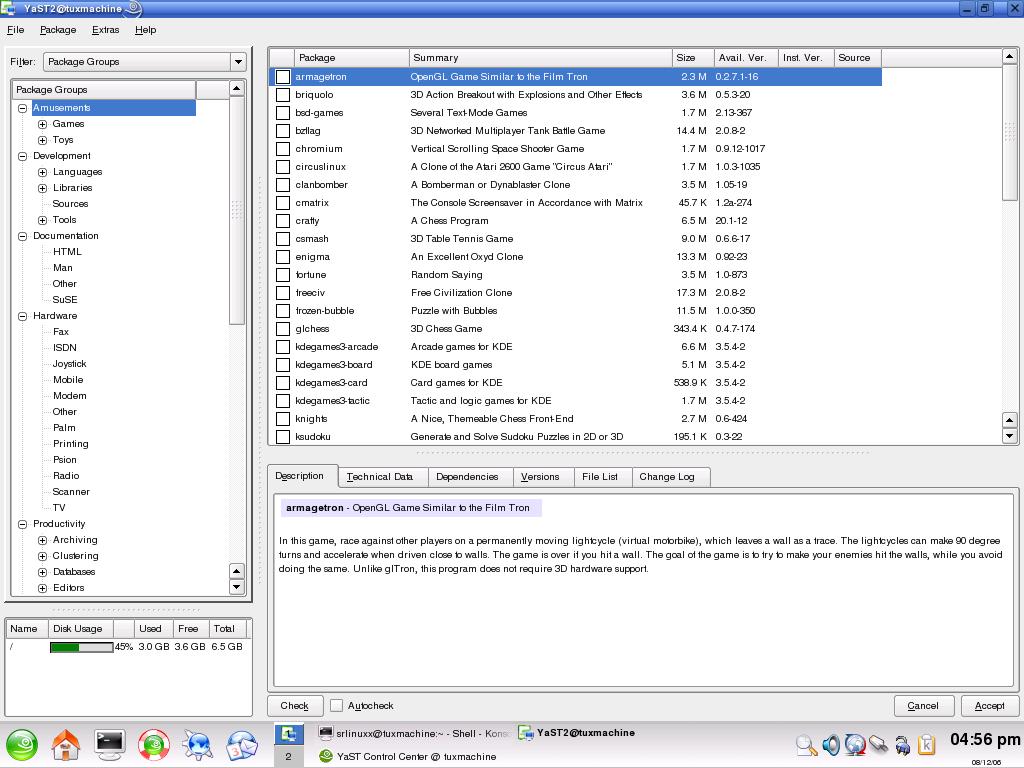Tick the ksudoku package checkbox
This screenshot has width=1024, height=768.
[283, 437]
